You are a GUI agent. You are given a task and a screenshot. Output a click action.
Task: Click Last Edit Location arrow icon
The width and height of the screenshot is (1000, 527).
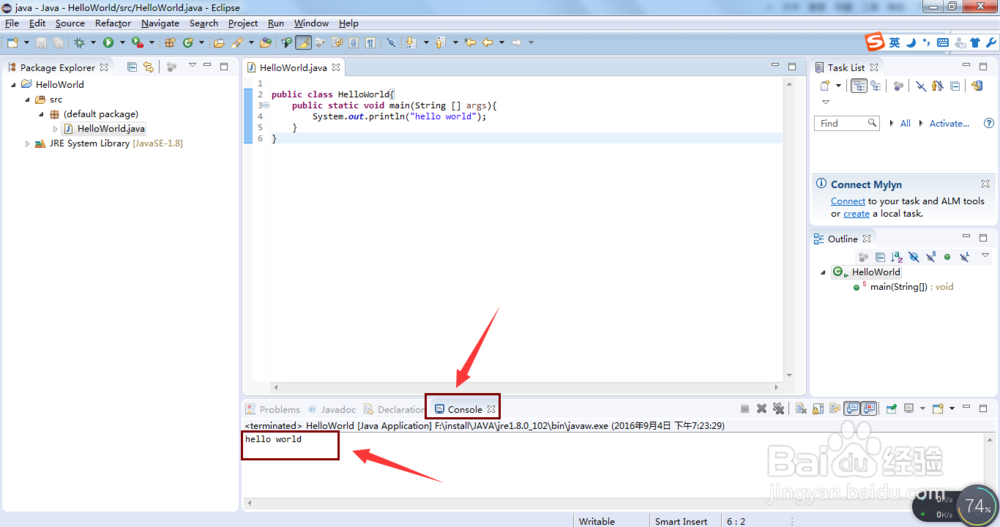point(470,43)
